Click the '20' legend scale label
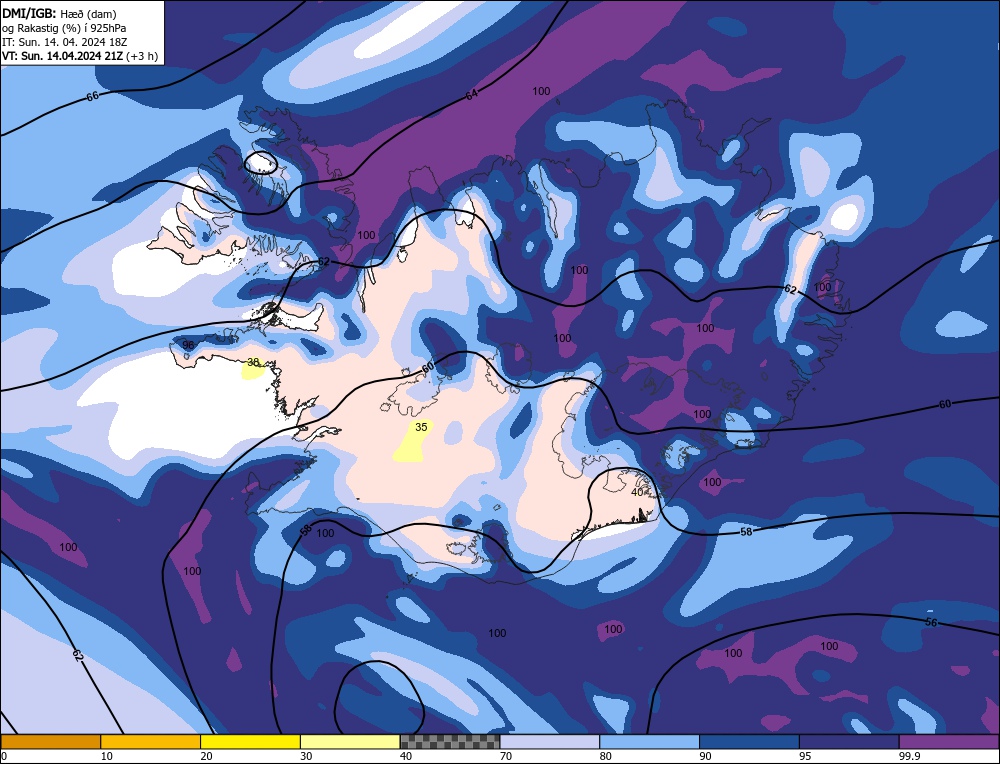The width and height of the screenshot is (1000, 764). click(x=206, y=756)
